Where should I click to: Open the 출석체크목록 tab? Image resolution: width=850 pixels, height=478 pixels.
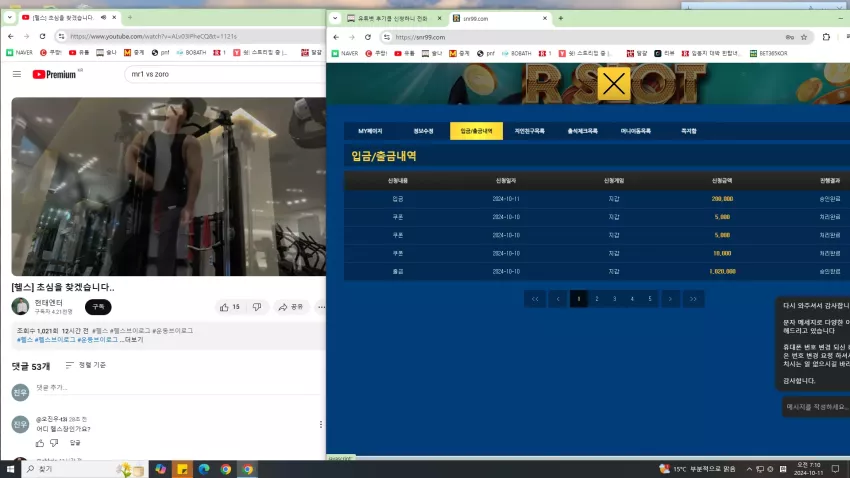tap(583, 131)
